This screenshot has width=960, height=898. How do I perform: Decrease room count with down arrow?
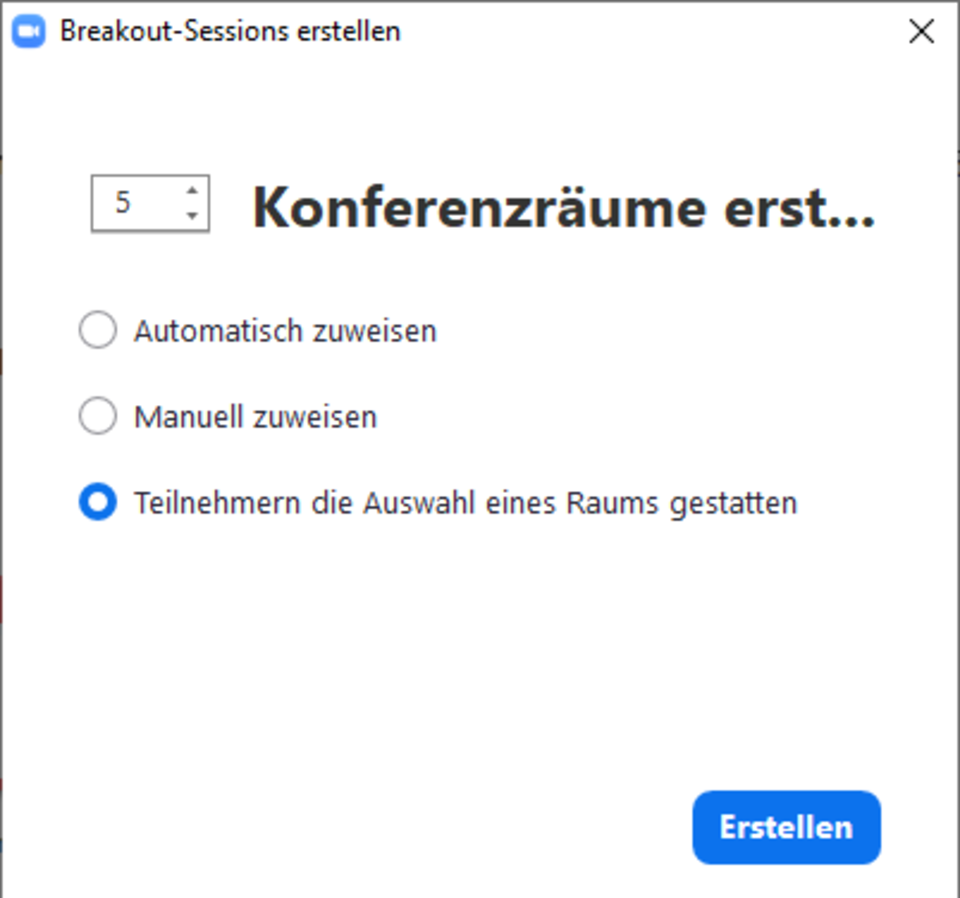coord(192,215)
